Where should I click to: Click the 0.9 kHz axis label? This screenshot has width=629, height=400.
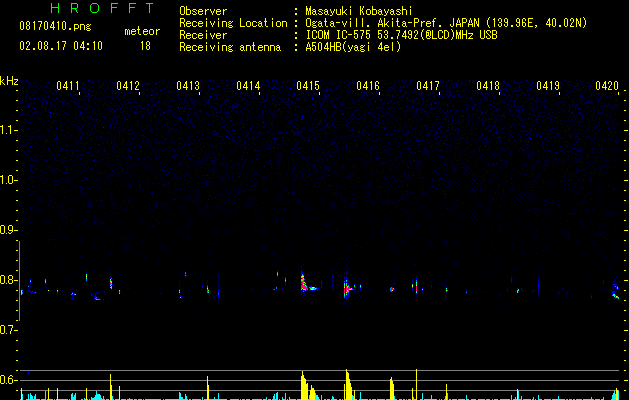(x=8, y=230)
